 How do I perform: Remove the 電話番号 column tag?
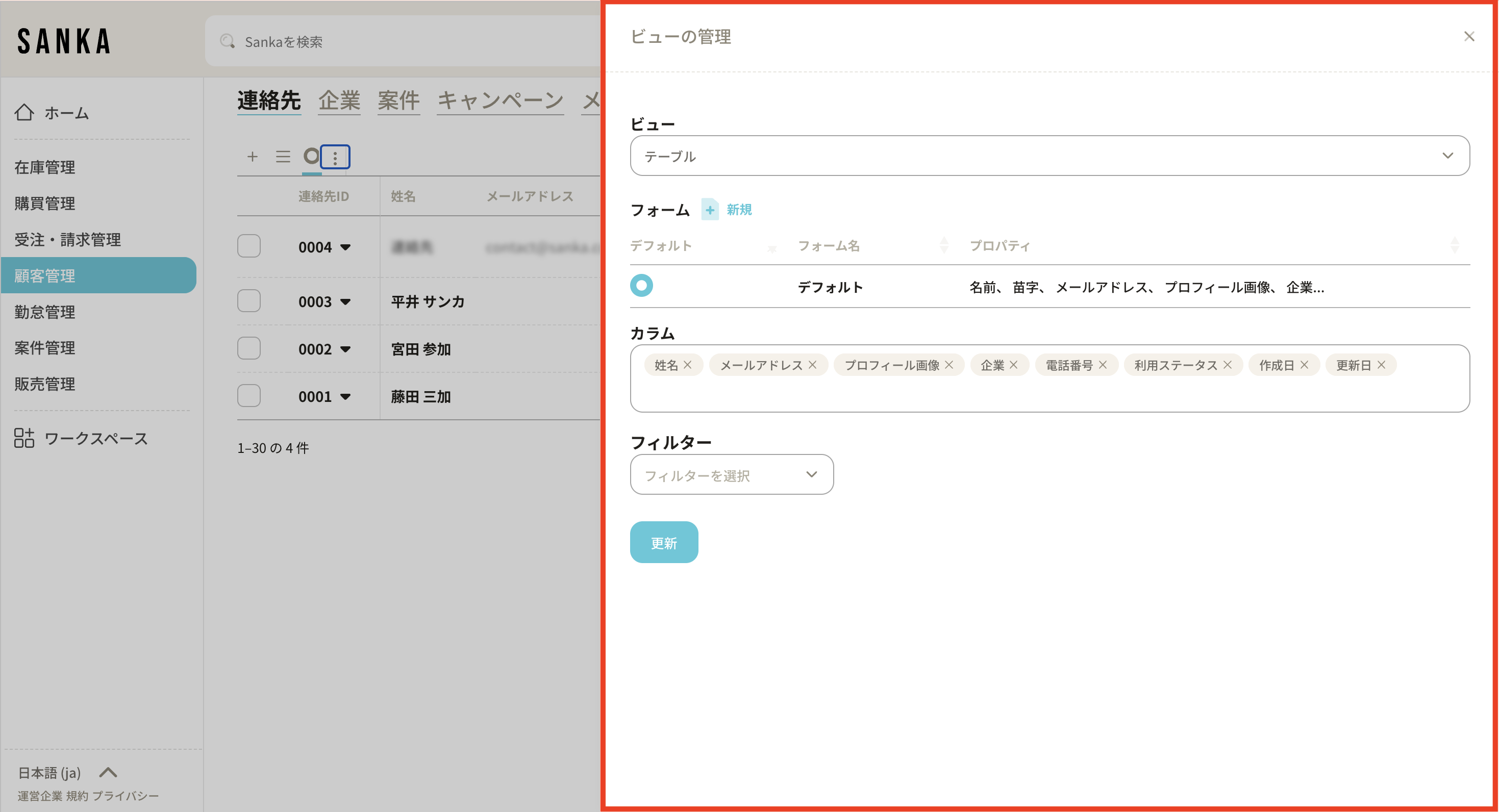coord(1103,365)
